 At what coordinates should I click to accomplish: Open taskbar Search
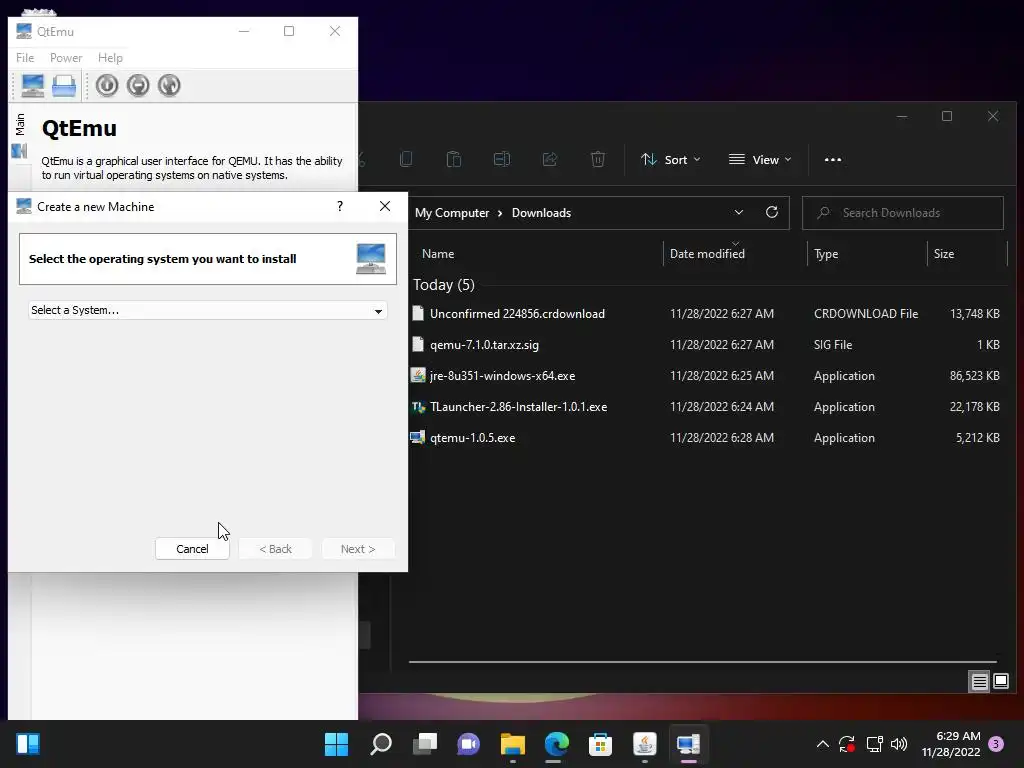click(x=381, y=744)
